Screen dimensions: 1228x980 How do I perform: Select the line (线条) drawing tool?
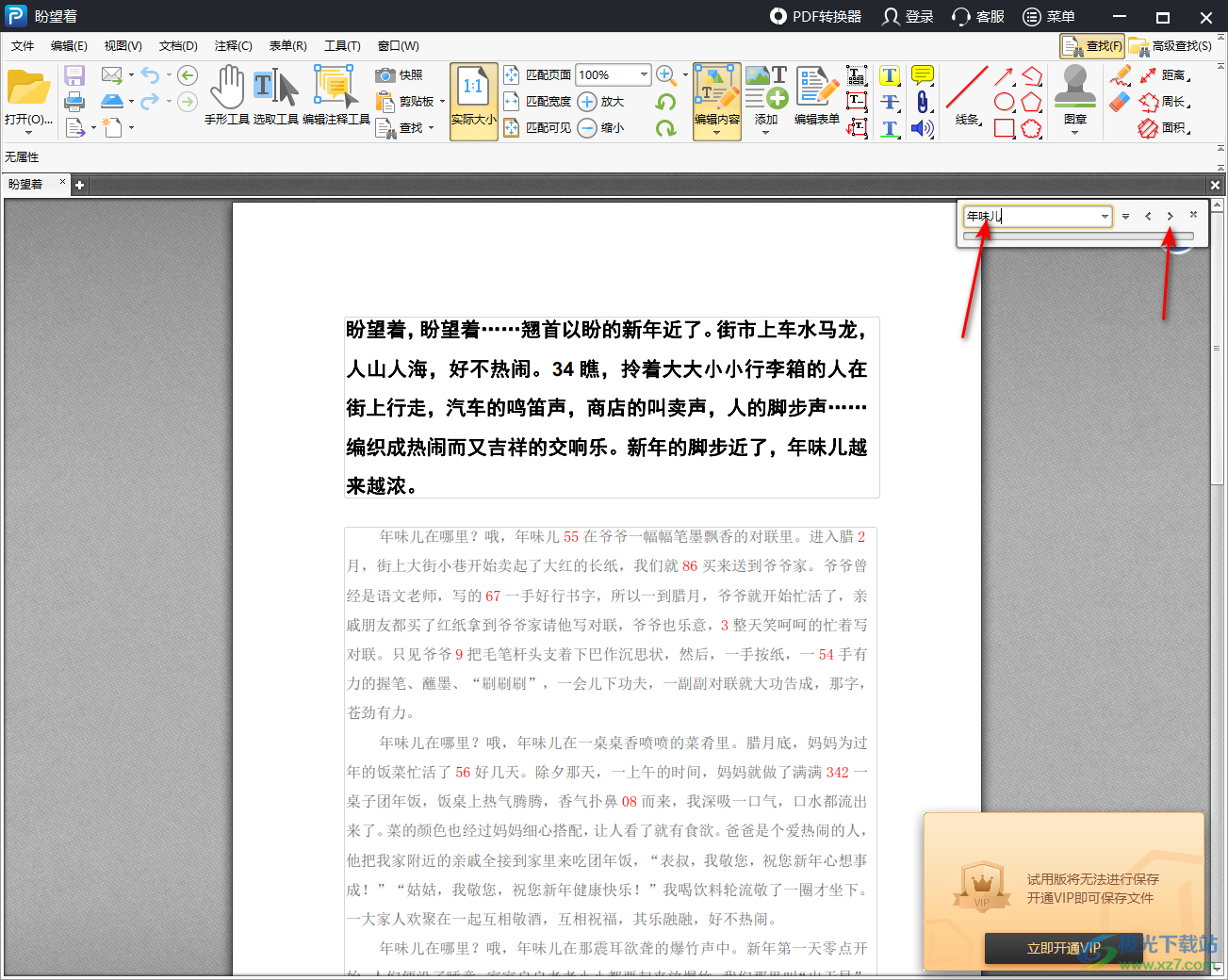click(967, 94)
